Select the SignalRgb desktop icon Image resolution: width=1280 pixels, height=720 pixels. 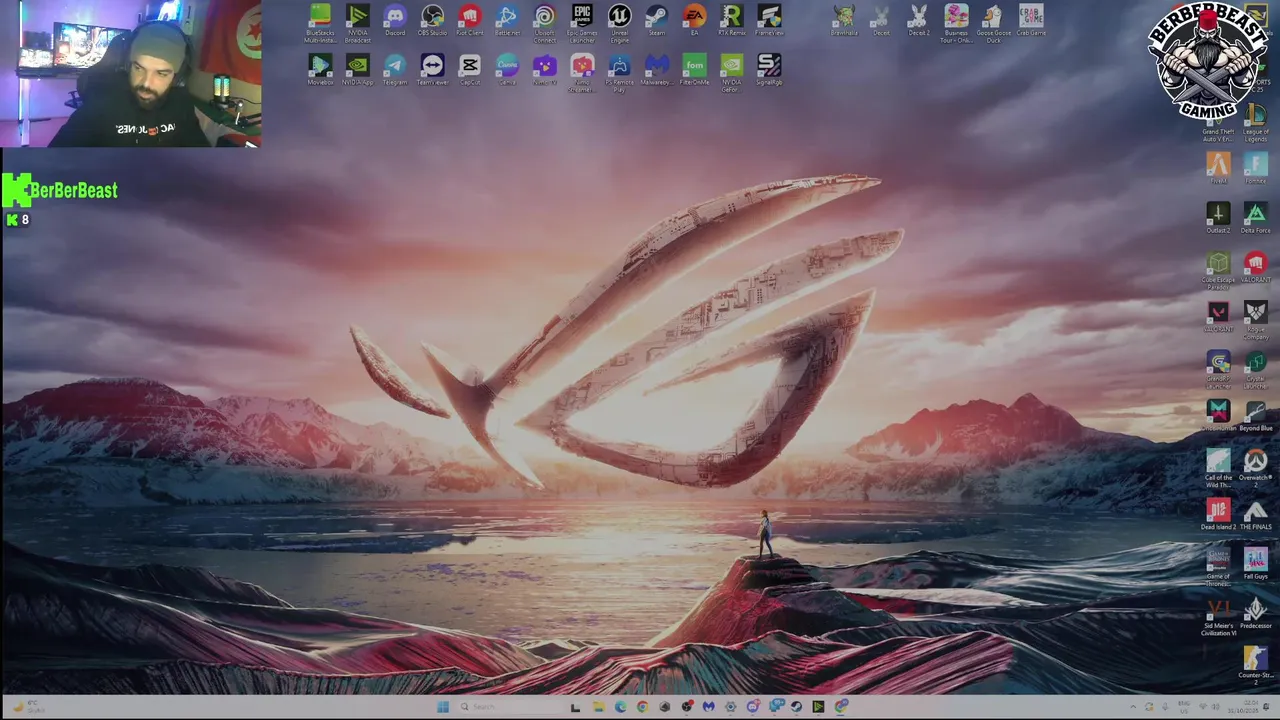point(769,70)
